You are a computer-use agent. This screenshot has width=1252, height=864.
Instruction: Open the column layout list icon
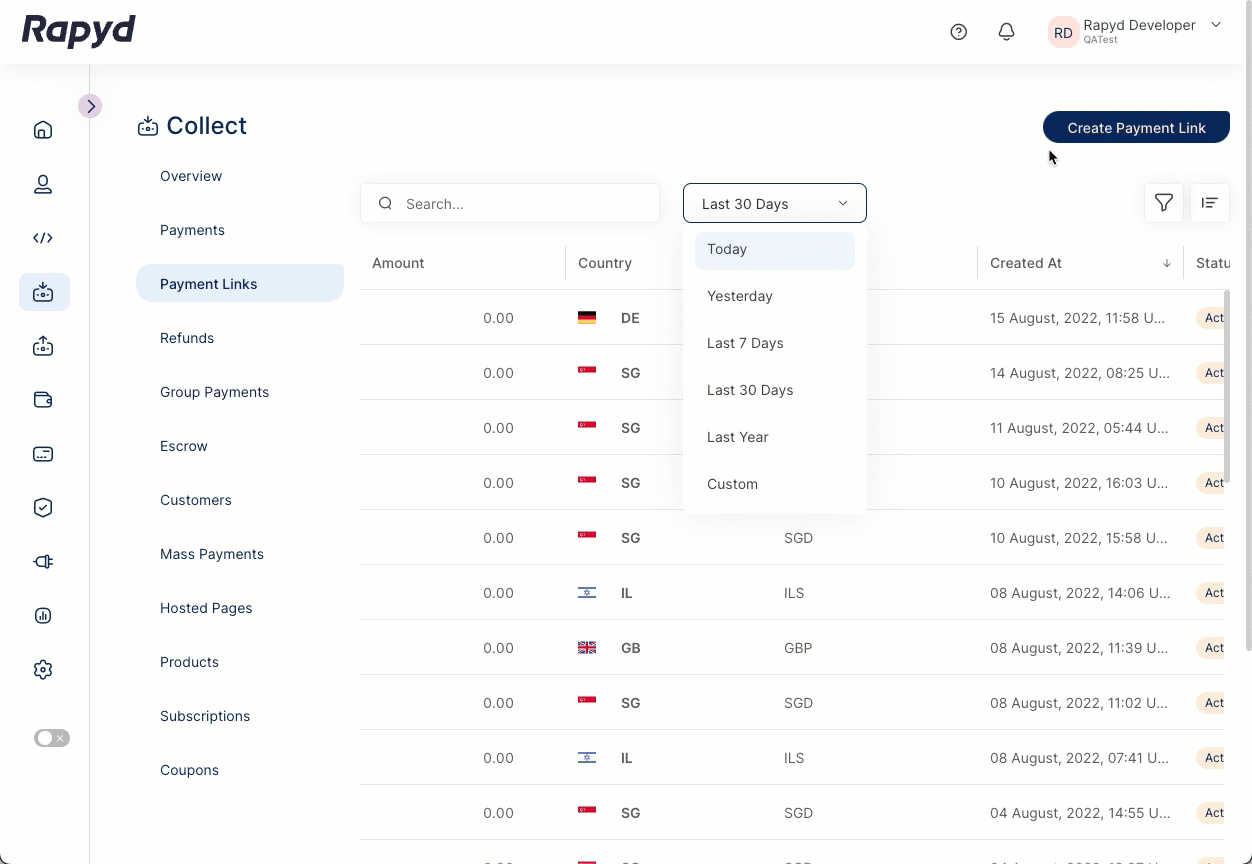[1210, 203]
